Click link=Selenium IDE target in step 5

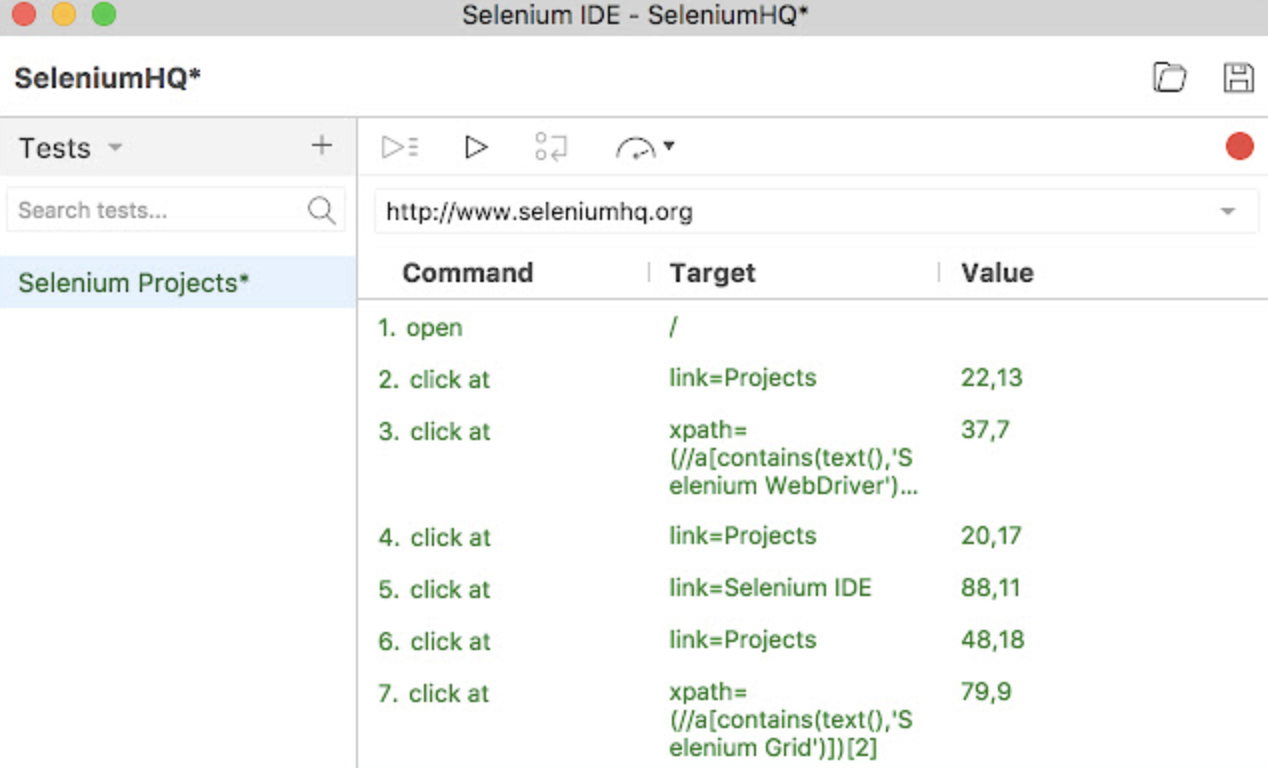(x=770, y=588)
